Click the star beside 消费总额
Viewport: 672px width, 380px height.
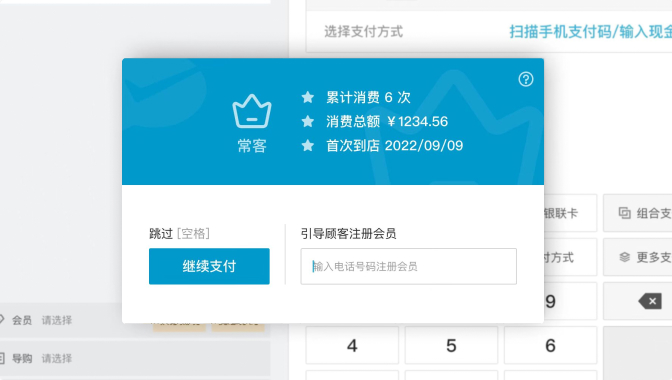308,122
